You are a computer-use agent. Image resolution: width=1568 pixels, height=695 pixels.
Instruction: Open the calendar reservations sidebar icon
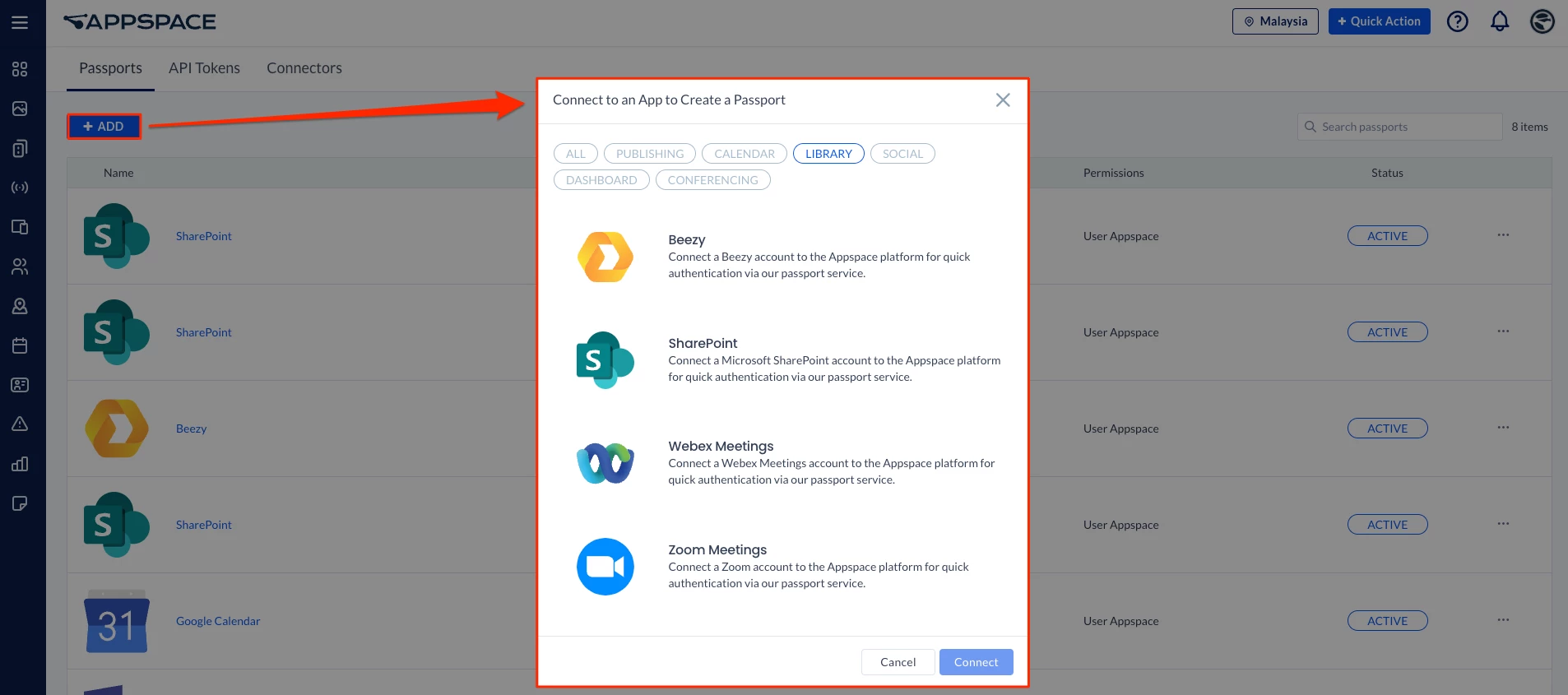pos(20,345)
